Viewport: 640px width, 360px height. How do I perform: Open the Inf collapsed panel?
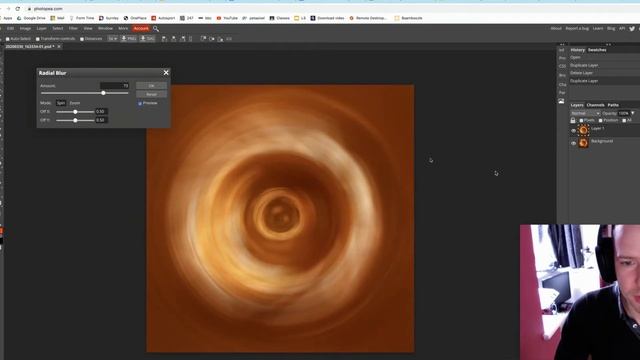(x=562, y=50)
